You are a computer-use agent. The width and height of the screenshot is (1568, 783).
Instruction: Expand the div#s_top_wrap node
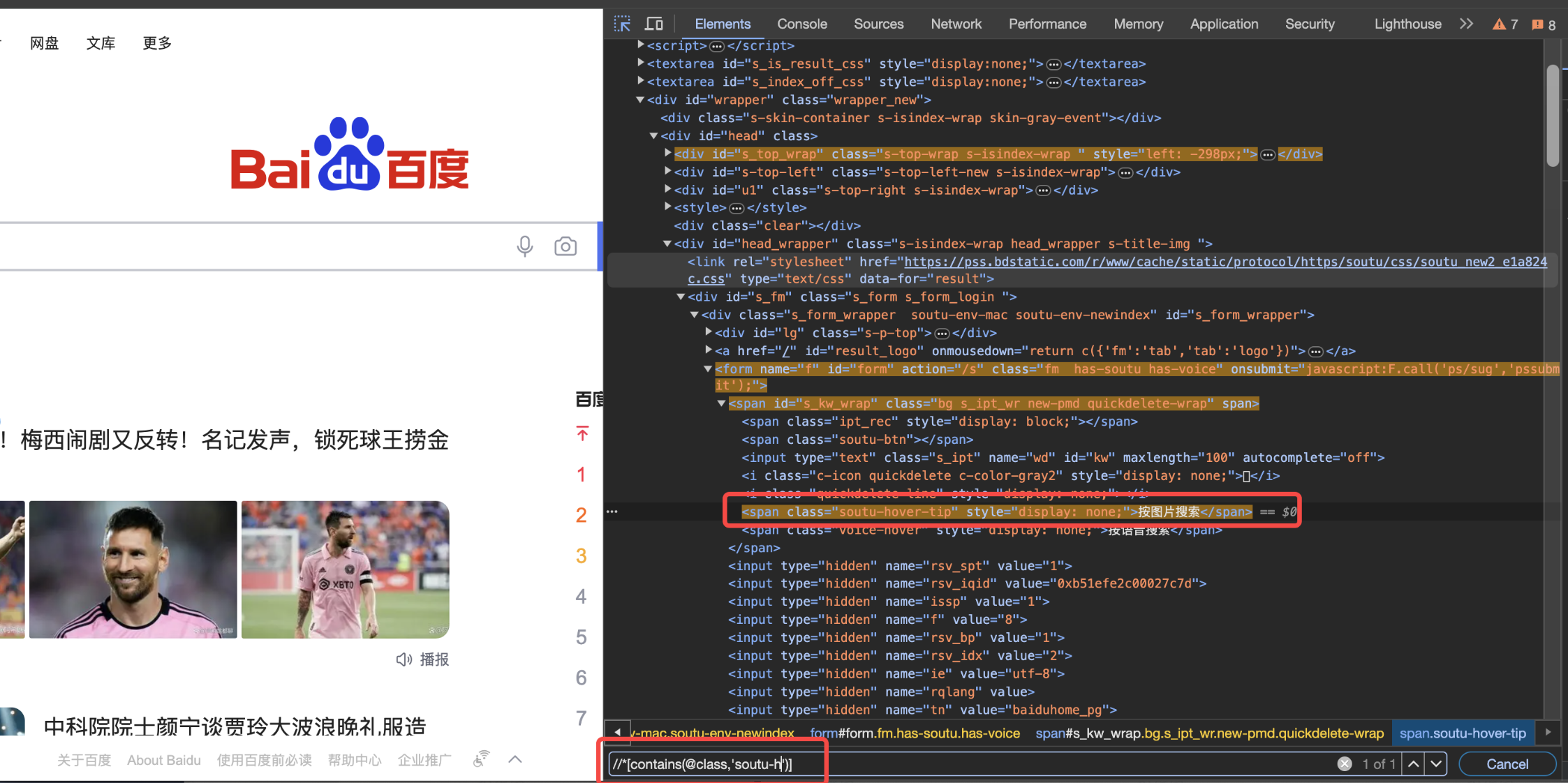[x=668, y=154]
